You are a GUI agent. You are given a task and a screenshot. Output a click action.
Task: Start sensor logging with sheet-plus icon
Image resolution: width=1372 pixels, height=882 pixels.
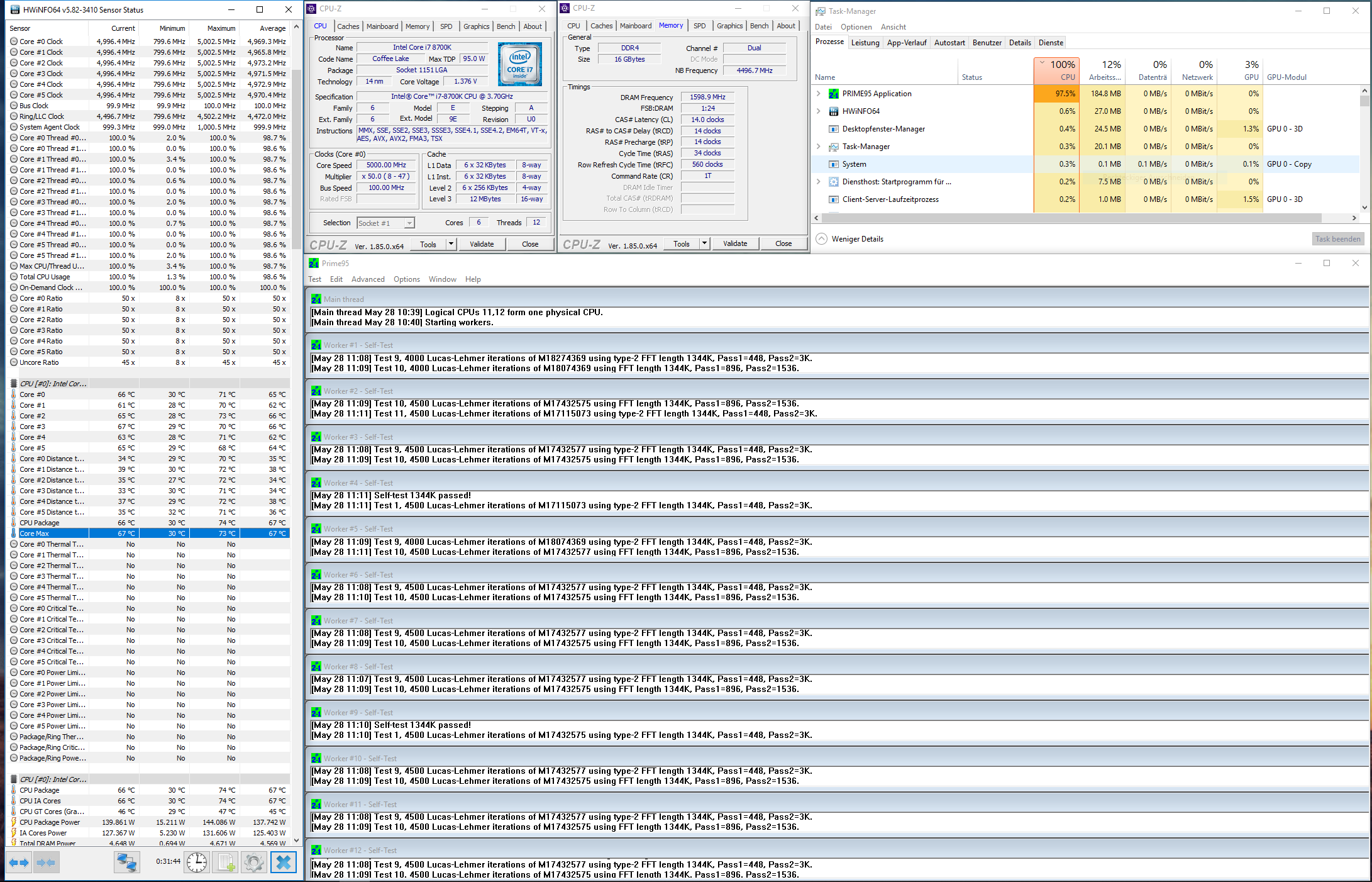tap(226, 862)
